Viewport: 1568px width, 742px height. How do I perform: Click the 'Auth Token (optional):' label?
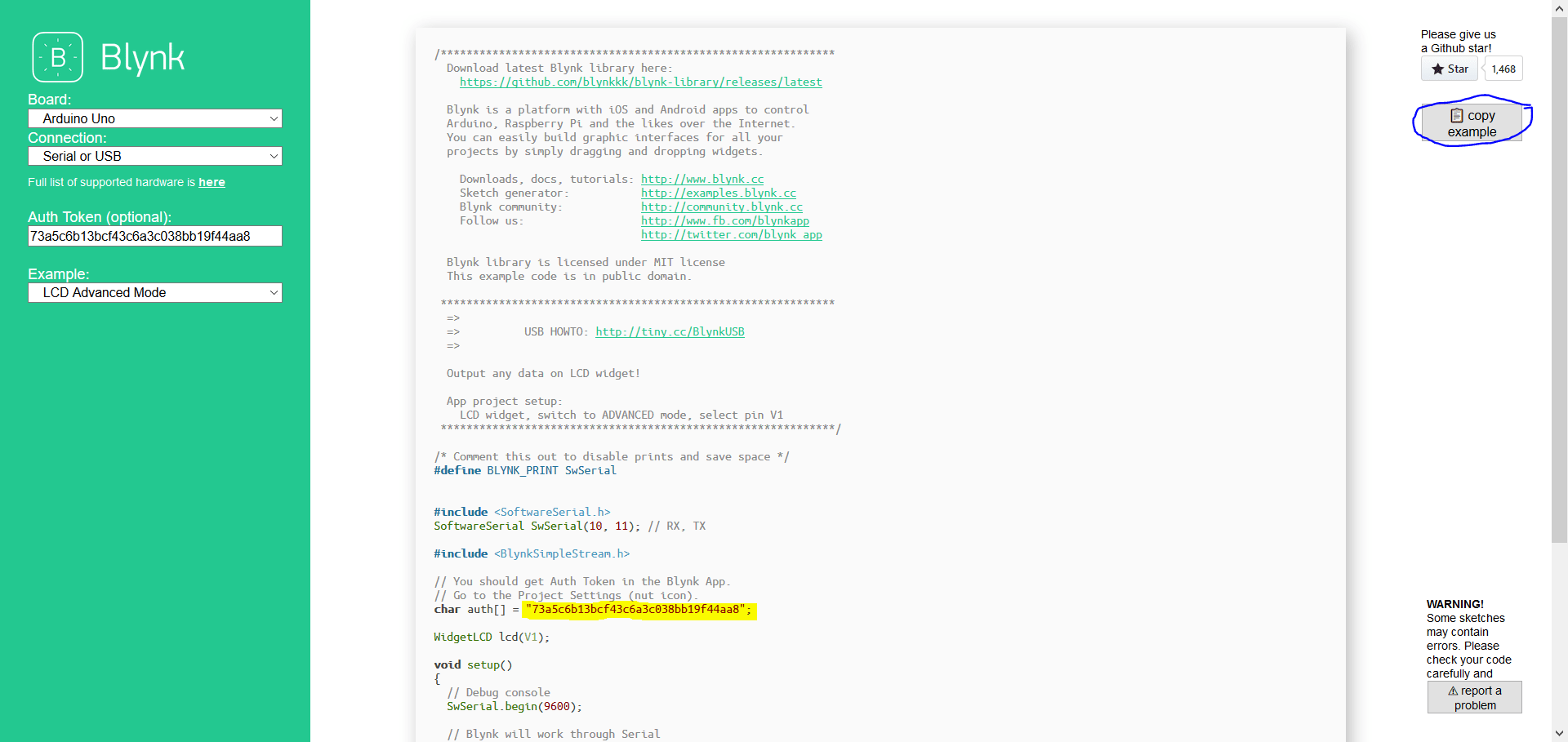(x=100, y=217)
